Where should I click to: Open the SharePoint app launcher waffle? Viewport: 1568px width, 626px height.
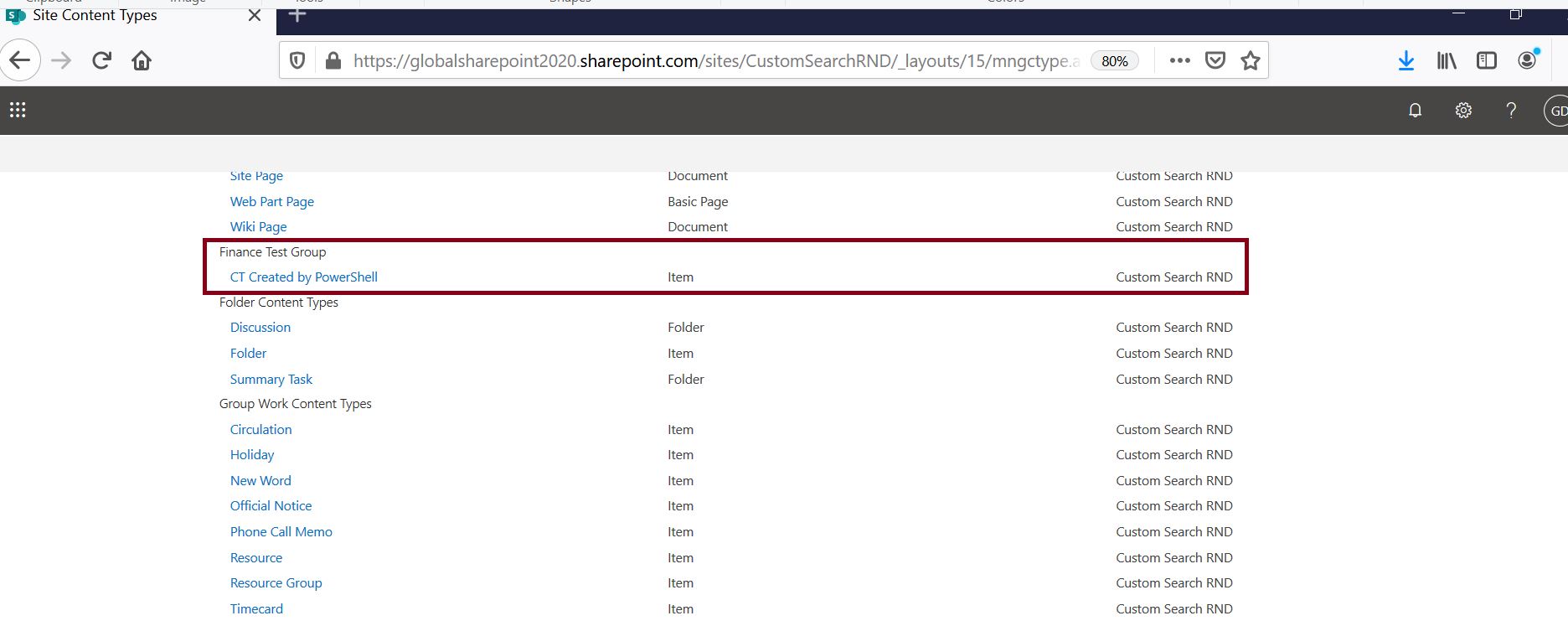click(x=18, y=110)
